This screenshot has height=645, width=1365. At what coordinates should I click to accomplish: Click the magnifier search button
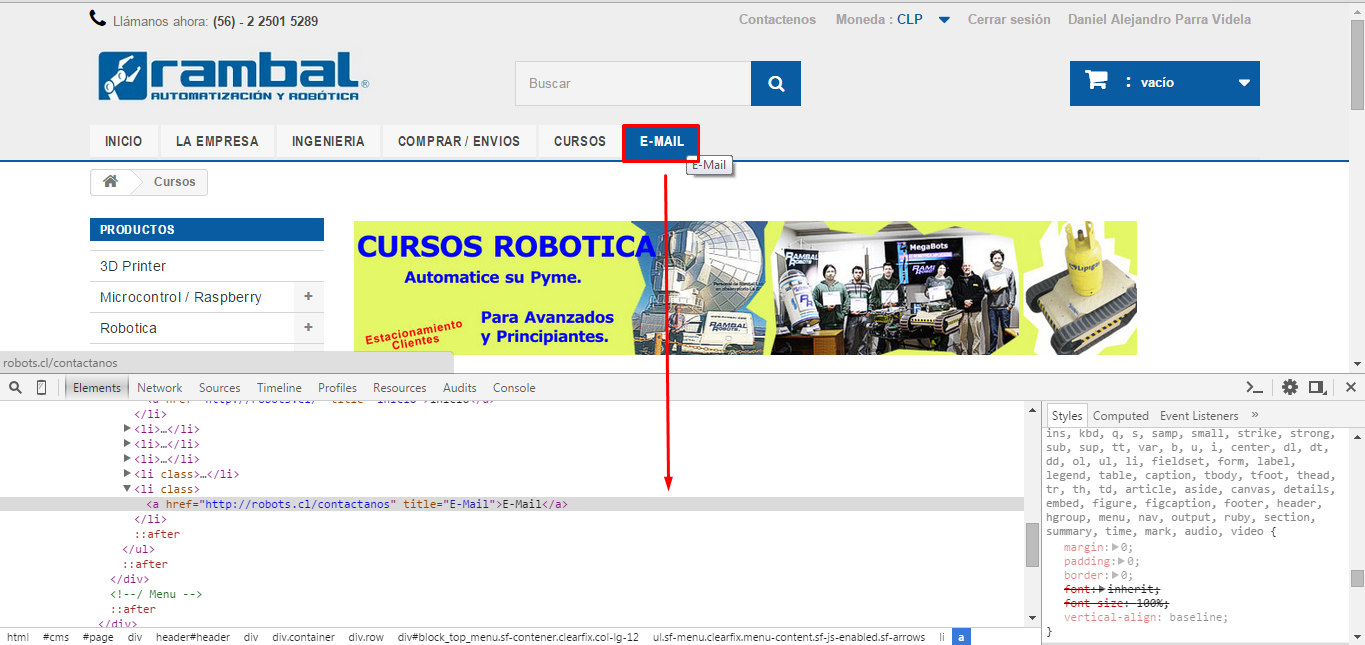[x=776, y=83]
